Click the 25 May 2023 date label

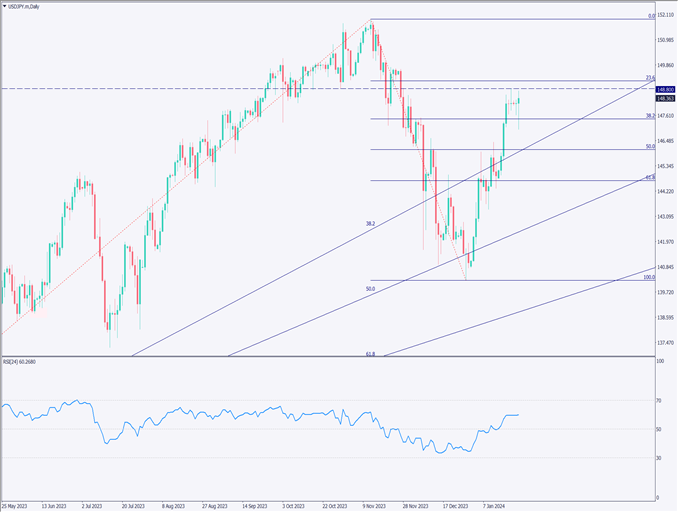pyautogui.click(x=16, y=505)
